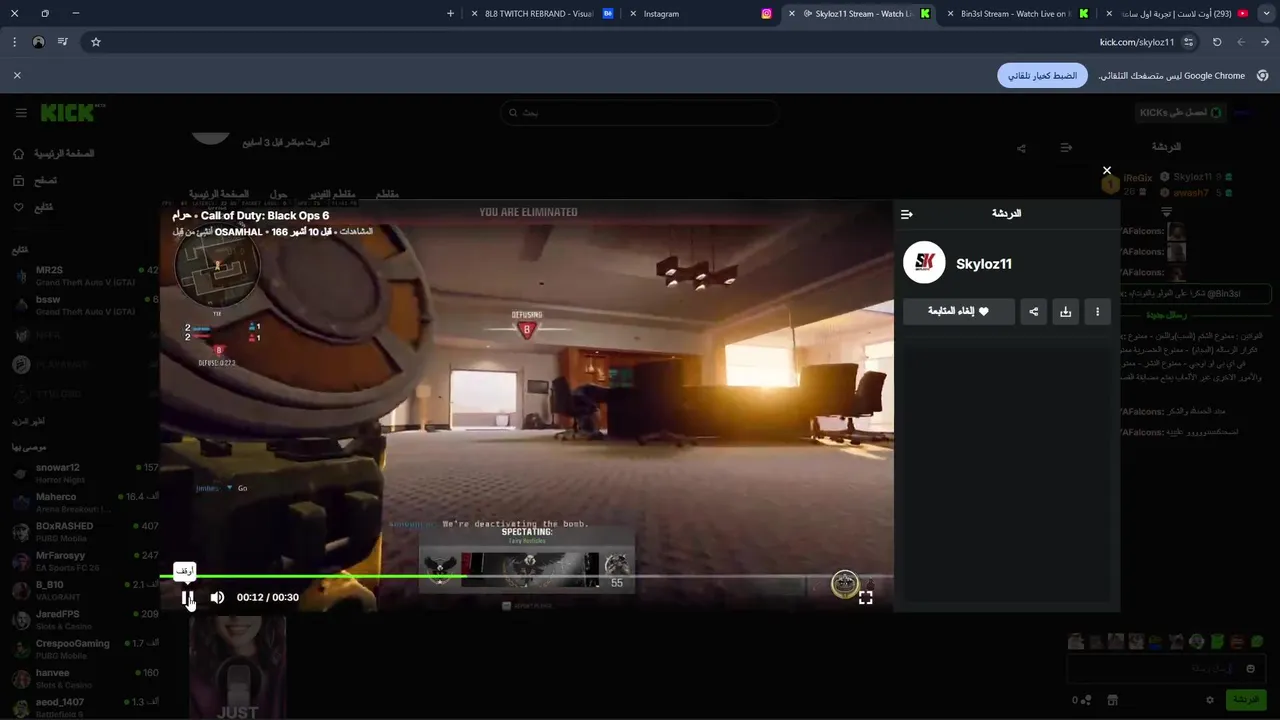1280x720 pixels.
Task: Dismiss the default browser infobar
Action: [x=17, y=76]
